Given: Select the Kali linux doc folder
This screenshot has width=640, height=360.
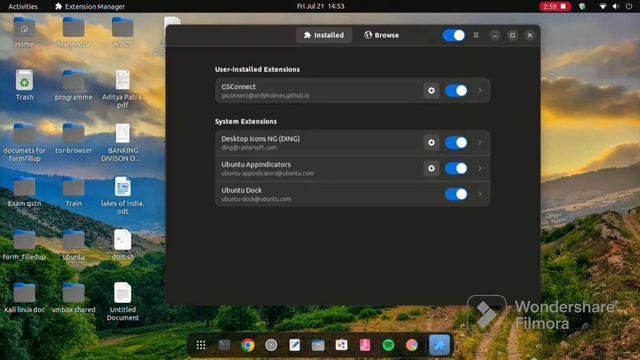Looking at the screenshot, I should (x=24, y=298).
